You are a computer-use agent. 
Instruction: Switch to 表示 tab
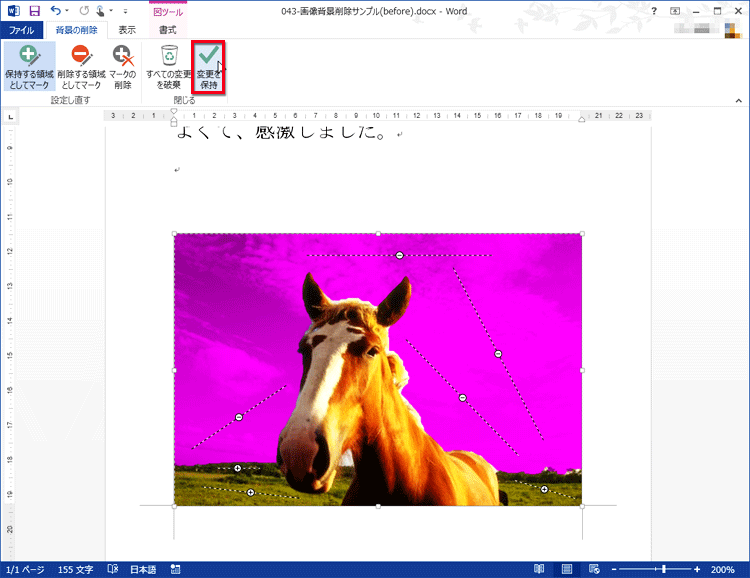tap(127, 30)
